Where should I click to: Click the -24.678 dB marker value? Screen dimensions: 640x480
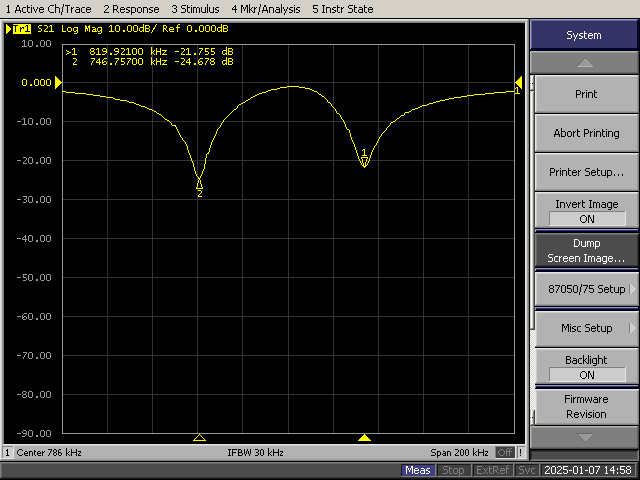tap(204, 62)
